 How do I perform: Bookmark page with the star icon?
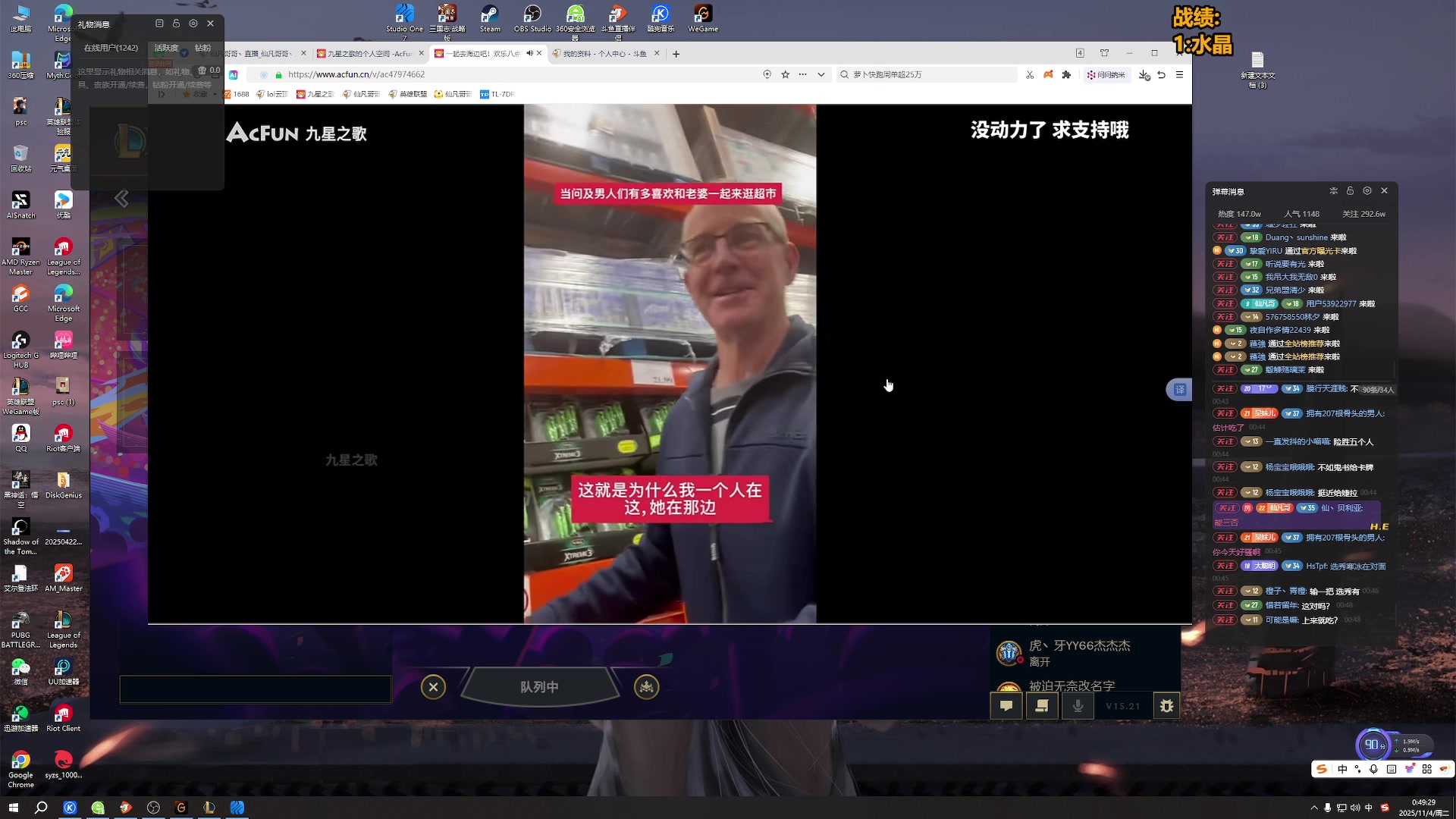pyautogui.click(x=785, y=74)
